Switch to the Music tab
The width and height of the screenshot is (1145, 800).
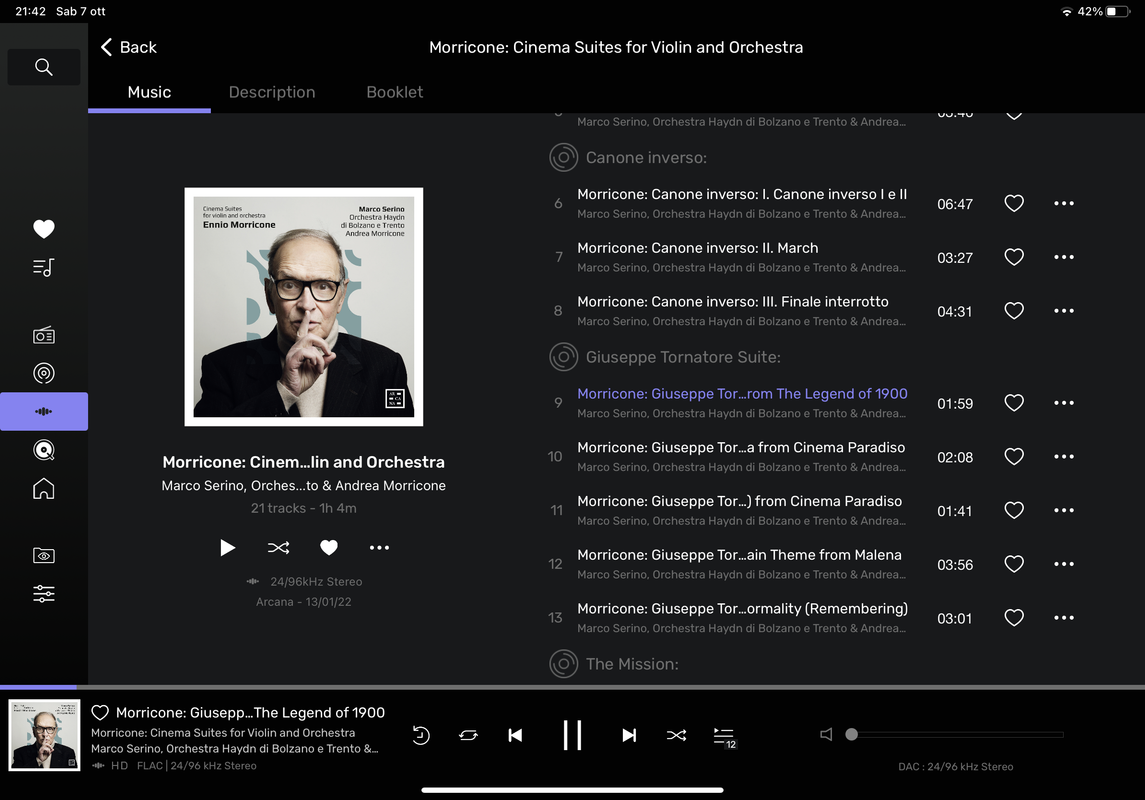tap(149, 93)
